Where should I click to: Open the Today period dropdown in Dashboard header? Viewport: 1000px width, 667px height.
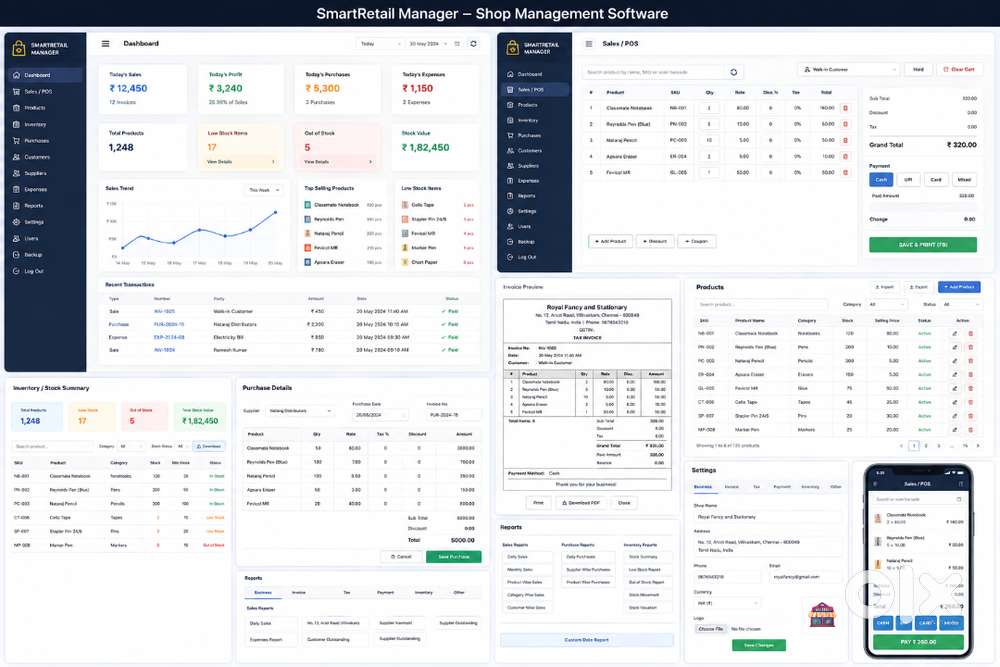(x=380, y=44)
